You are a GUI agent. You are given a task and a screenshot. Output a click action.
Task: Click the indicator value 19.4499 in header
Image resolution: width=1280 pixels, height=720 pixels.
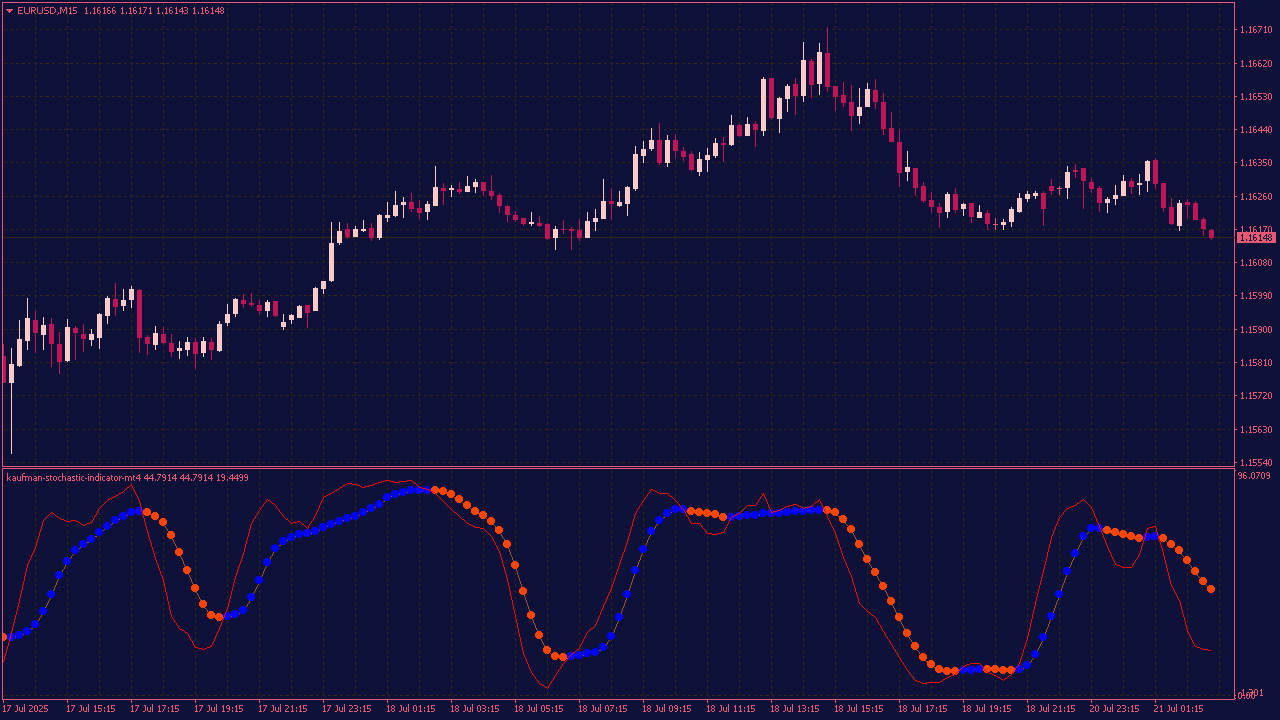point(228,478)
